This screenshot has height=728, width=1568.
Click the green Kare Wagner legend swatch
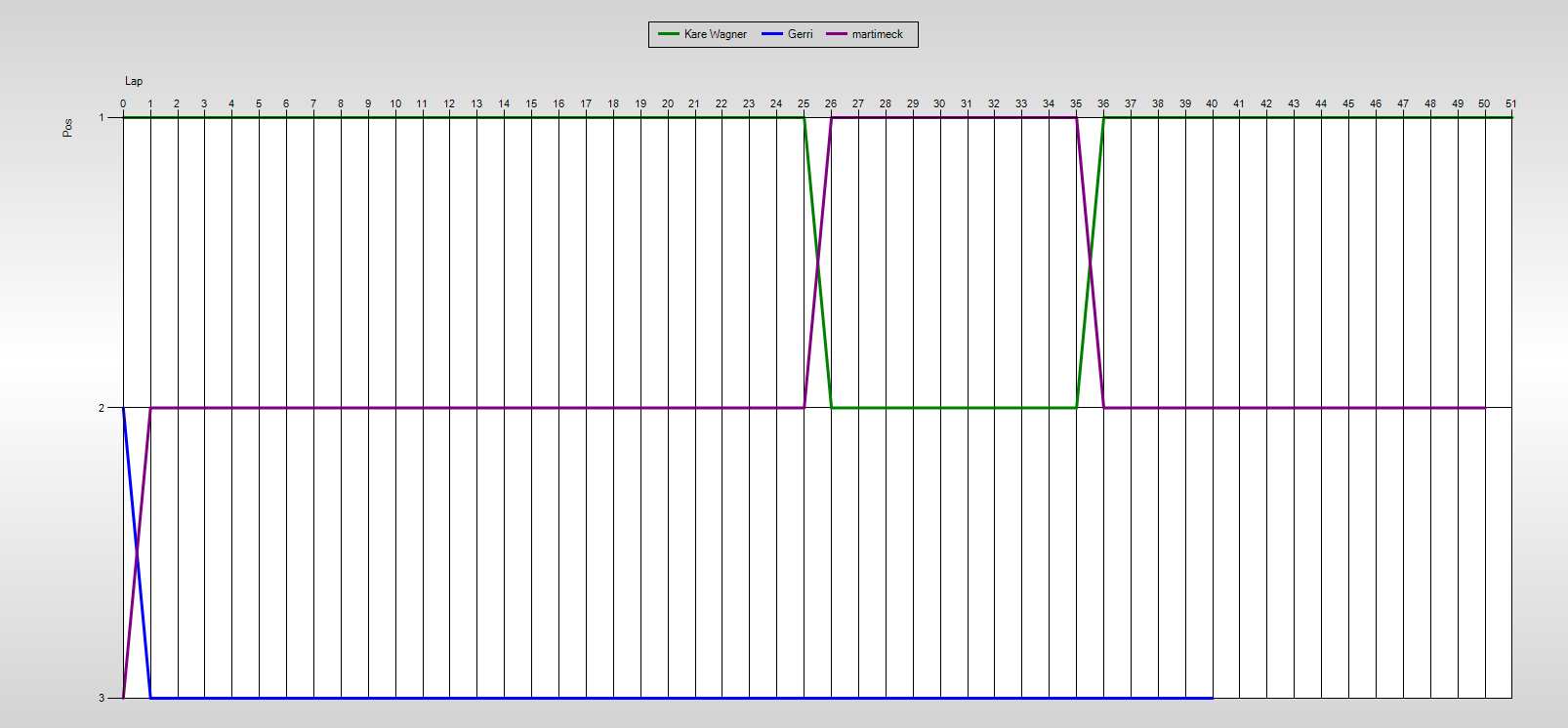click(669, 34)
